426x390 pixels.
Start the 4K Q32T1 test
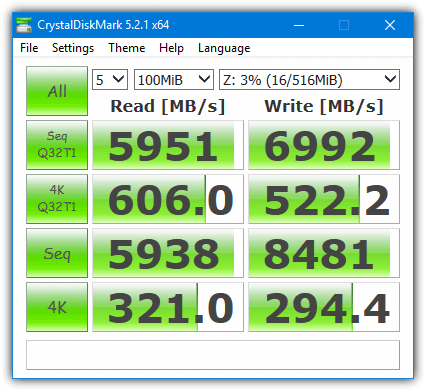pyautogui.click(x=57, y=199)
